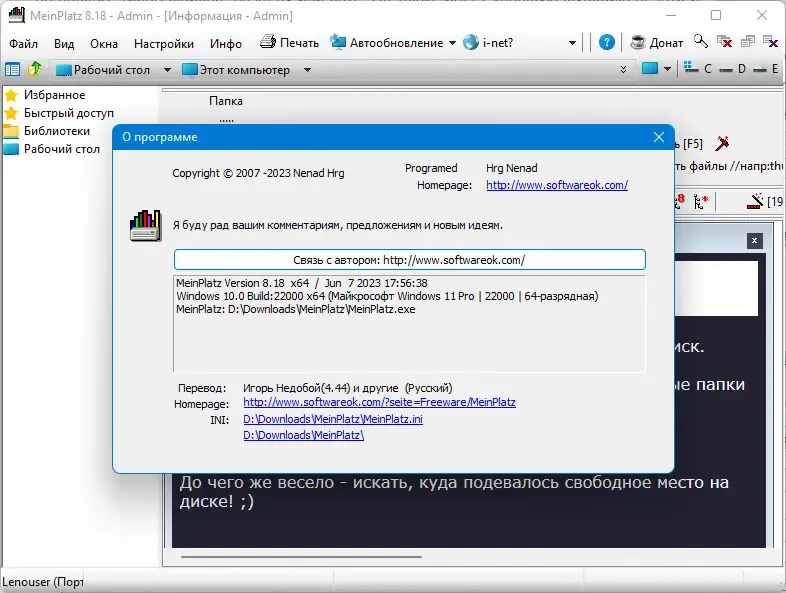Click the MeinPlatz logo icon in dialog
Viewport: 786px width, 593px height.
coord(145,226)
